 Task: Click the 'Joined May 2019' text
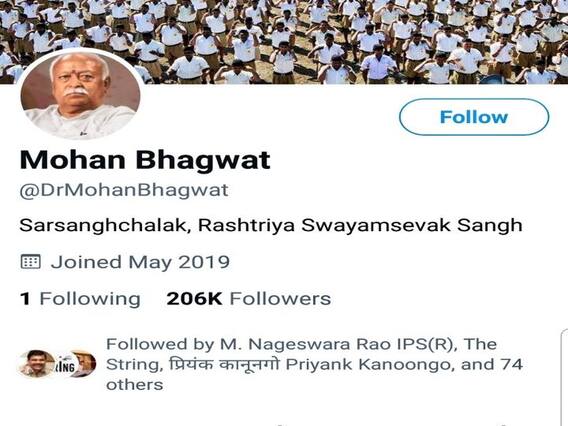click(x=140, y=262)
